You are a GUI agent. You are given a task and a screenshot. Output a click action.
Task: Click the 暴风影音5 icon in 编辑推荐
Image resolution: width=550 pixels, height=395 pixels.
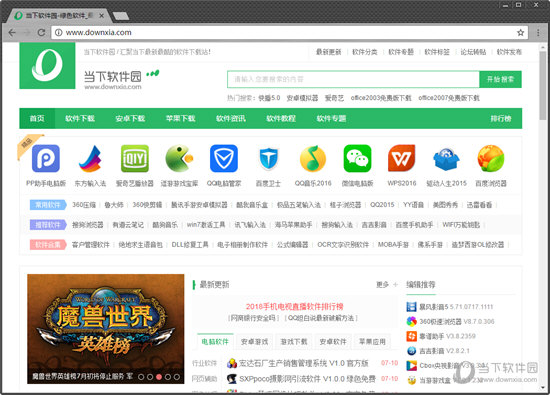tap(411, 307)
